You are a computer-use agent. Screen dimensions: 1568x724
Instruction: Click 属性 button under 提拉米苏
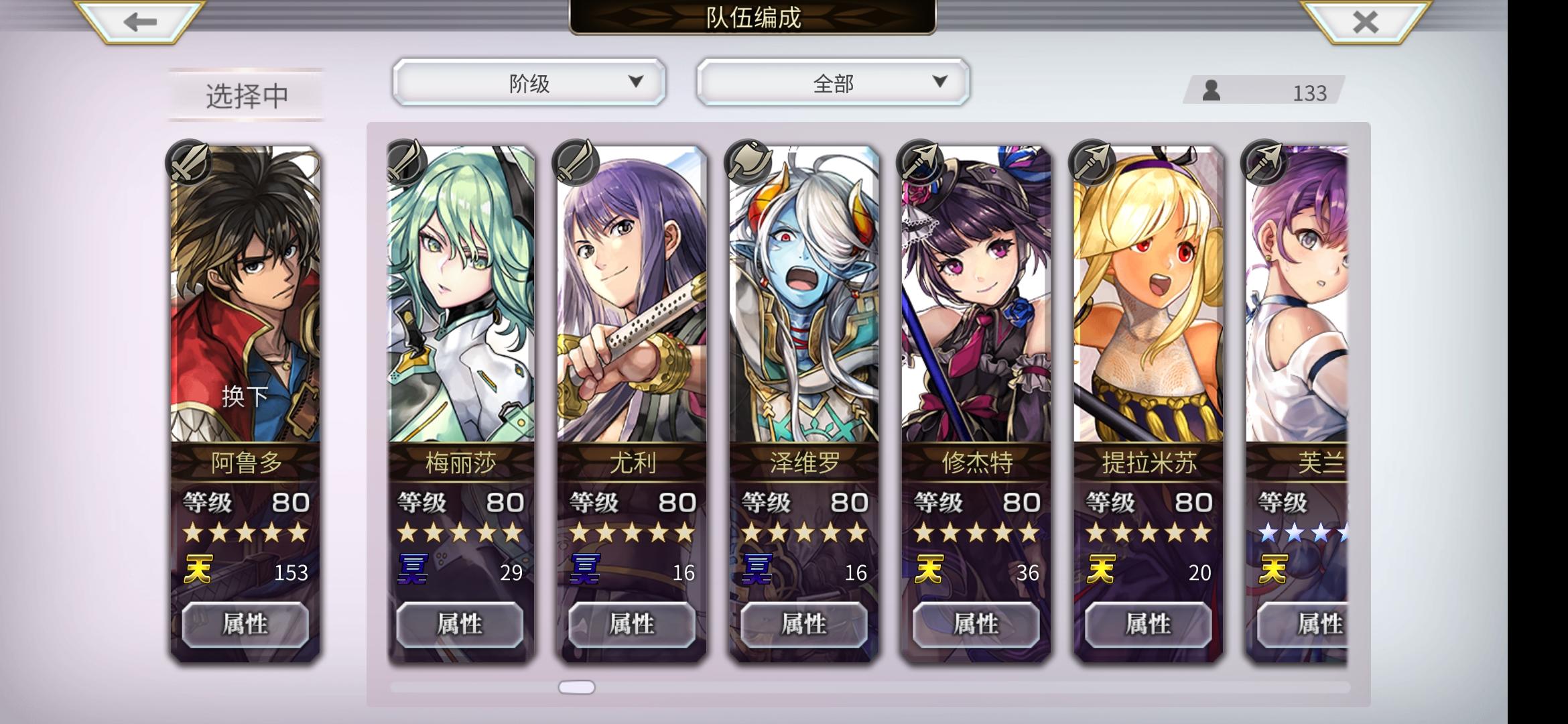pos(1149,624)
